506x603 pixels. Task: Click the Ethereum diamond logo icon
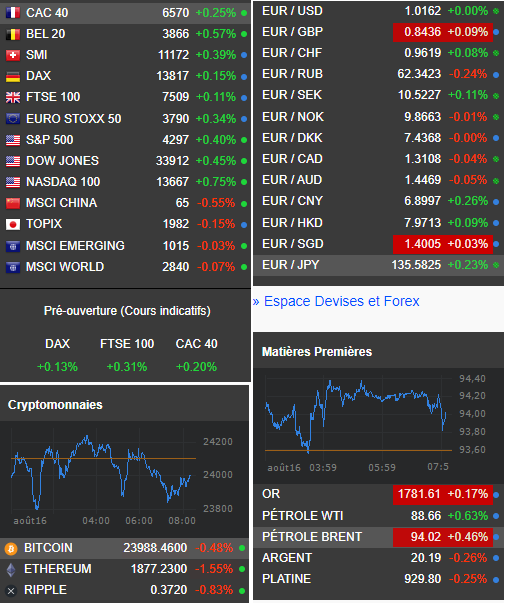pyautogui.click(x=11, y=570)
